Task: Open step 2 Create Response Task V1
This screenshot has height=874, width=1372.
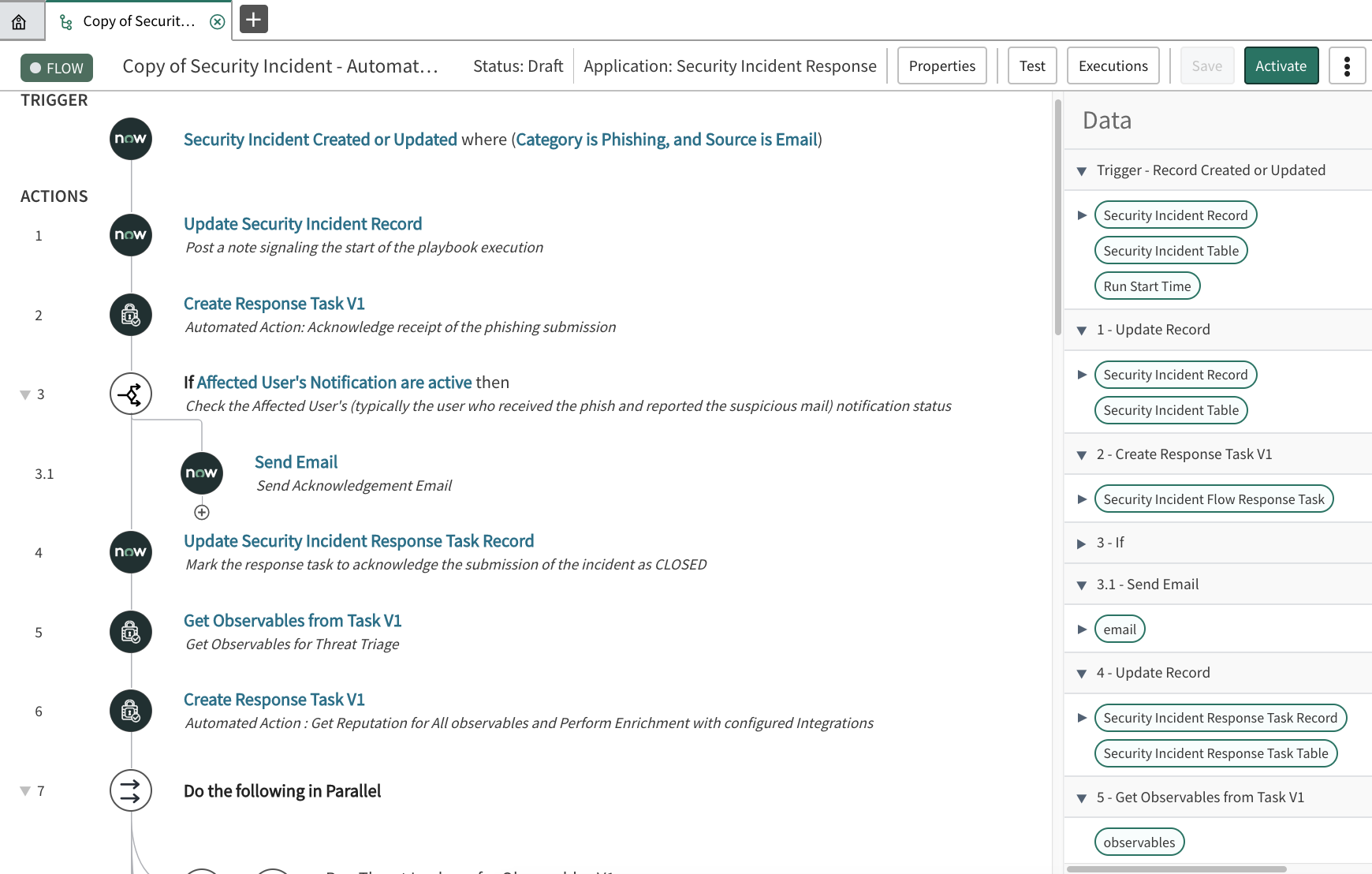Action: (274, 304)
